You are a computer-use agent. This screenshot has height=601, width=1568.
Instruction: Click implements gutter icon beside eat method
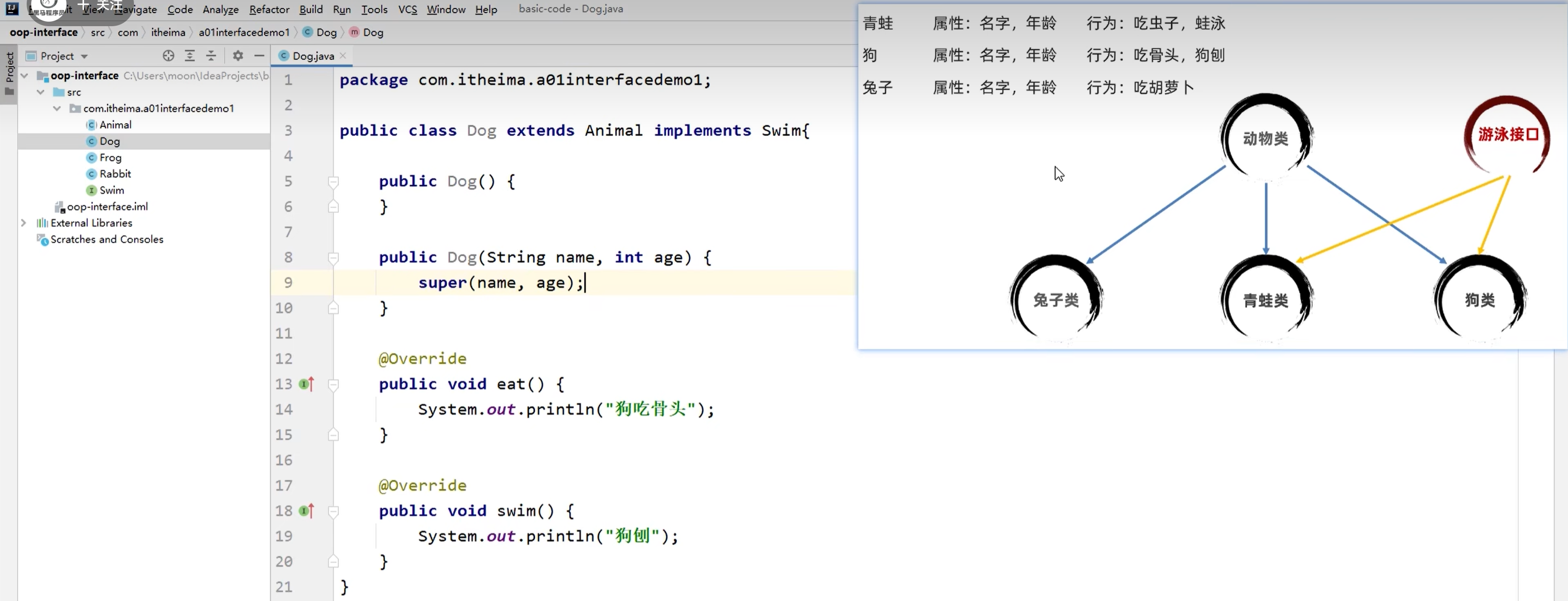click(306, 384)
